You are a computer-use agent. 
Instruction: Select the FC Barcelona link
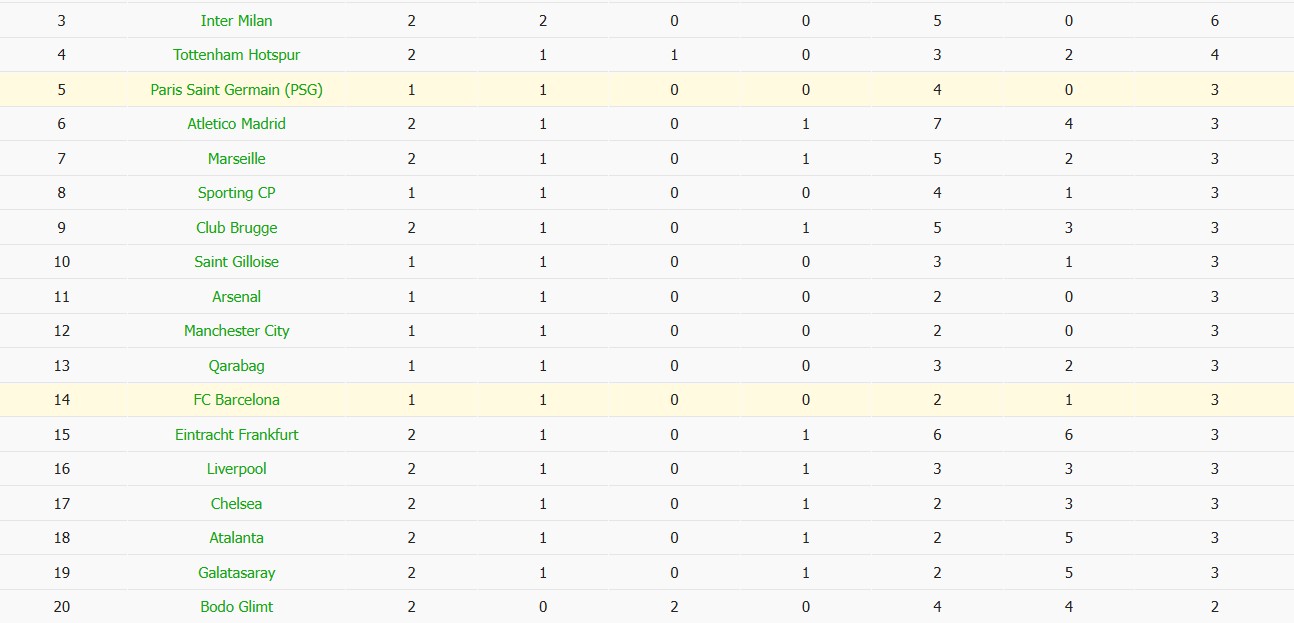pos(236,400)
